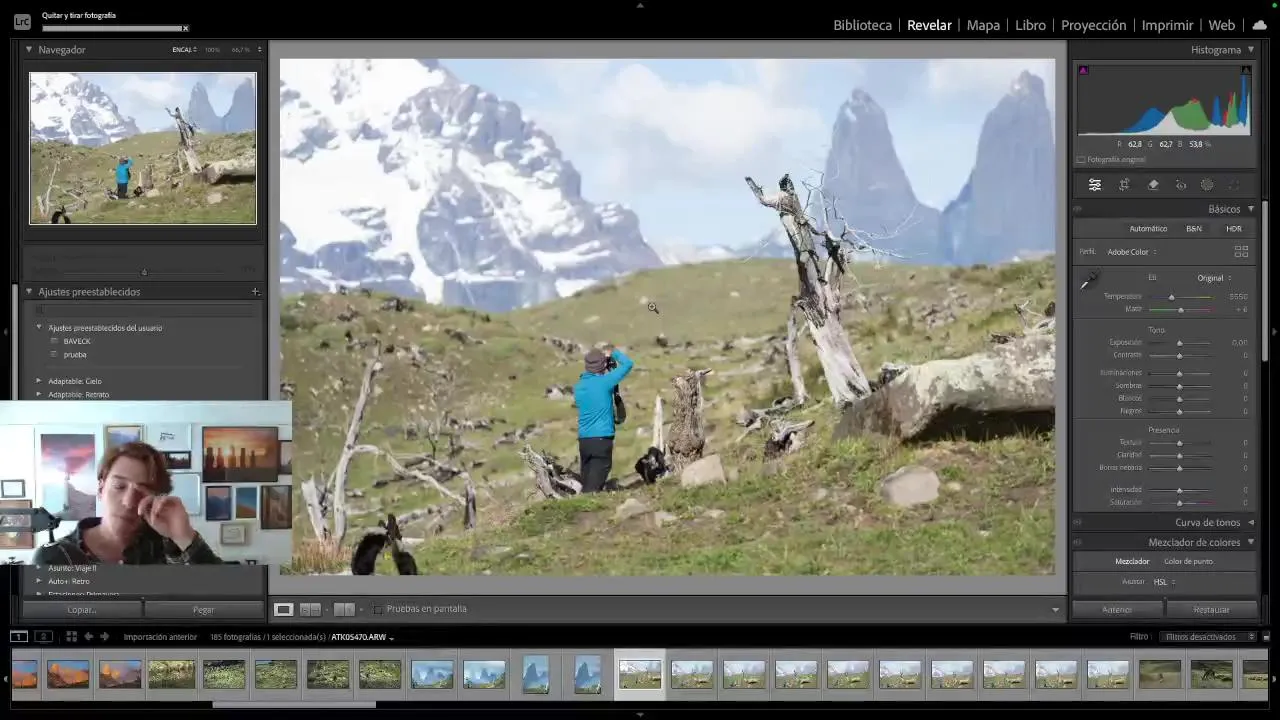Image resolution: width=1280 pixels, height=720 pixels.
Task: Toggle Fotografía original checkbox
Action: pyautogui.click(x=1081, y=160)
